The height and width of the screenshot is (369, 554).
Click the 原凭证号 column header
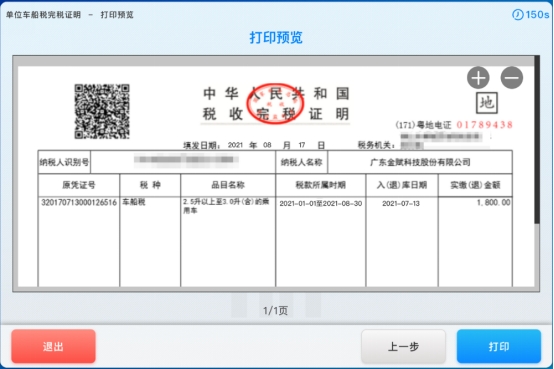point(79,185)
